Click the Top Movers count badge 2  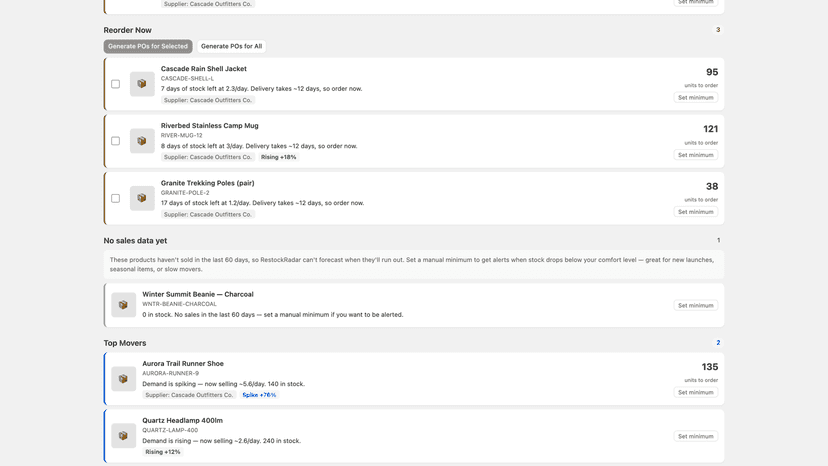click(718, 342)
